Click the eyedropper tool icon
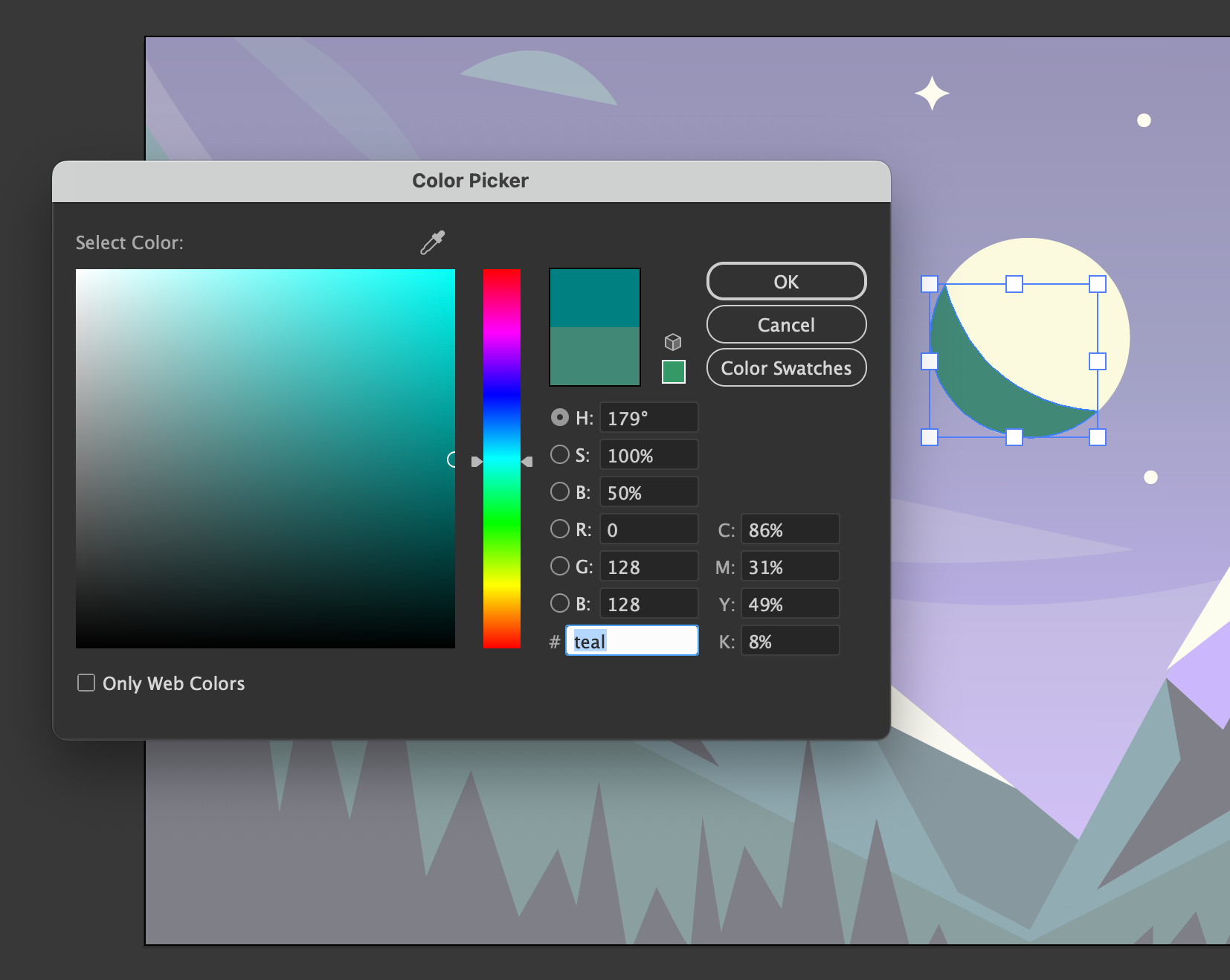Screen dimensions: 1230x980 pyautogui.click(x=432, y=242)
